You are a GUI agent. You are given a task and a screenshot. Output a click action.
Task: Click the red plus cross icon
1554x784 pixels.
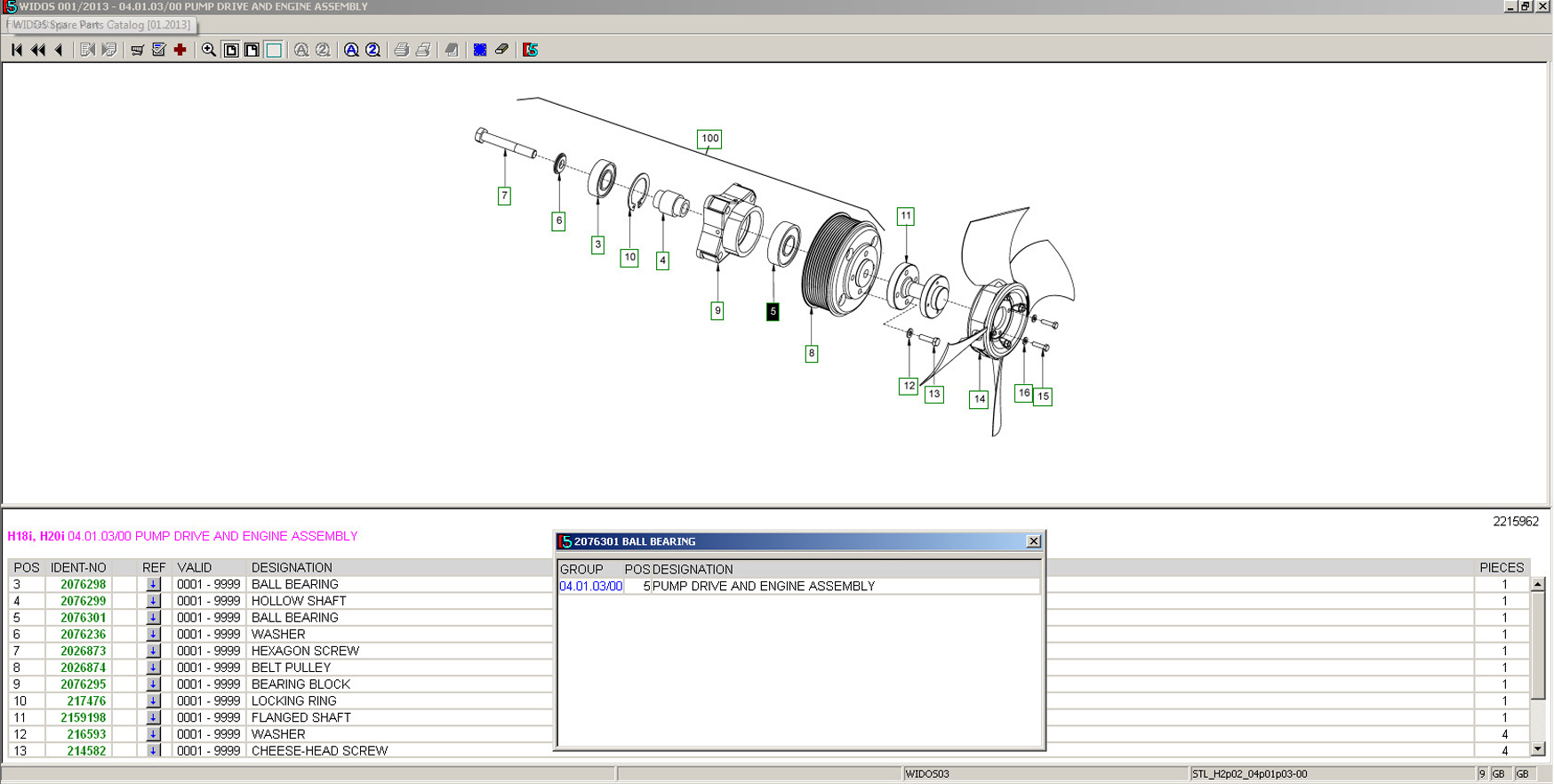coord(180,50)
